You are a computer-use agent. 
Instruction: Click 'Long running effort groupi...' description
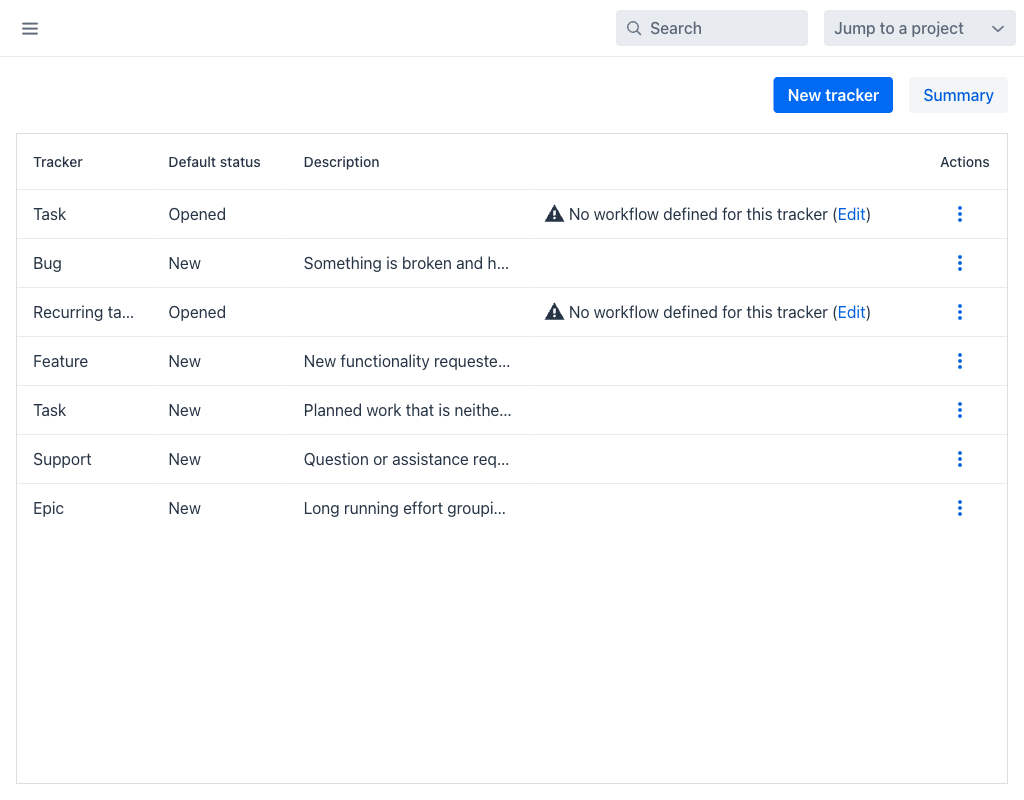click(x=404, y=508)
